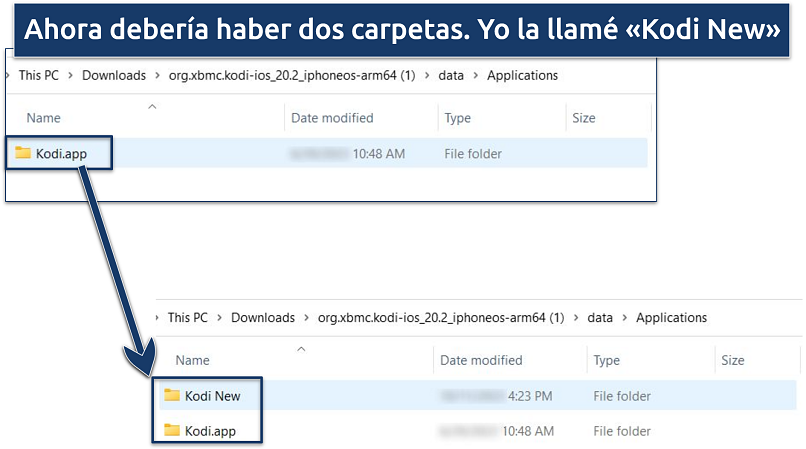Select the Kodi.app folder icon in lower window
Viewport: 806px width, 449px height.
(x=172, y=430)
